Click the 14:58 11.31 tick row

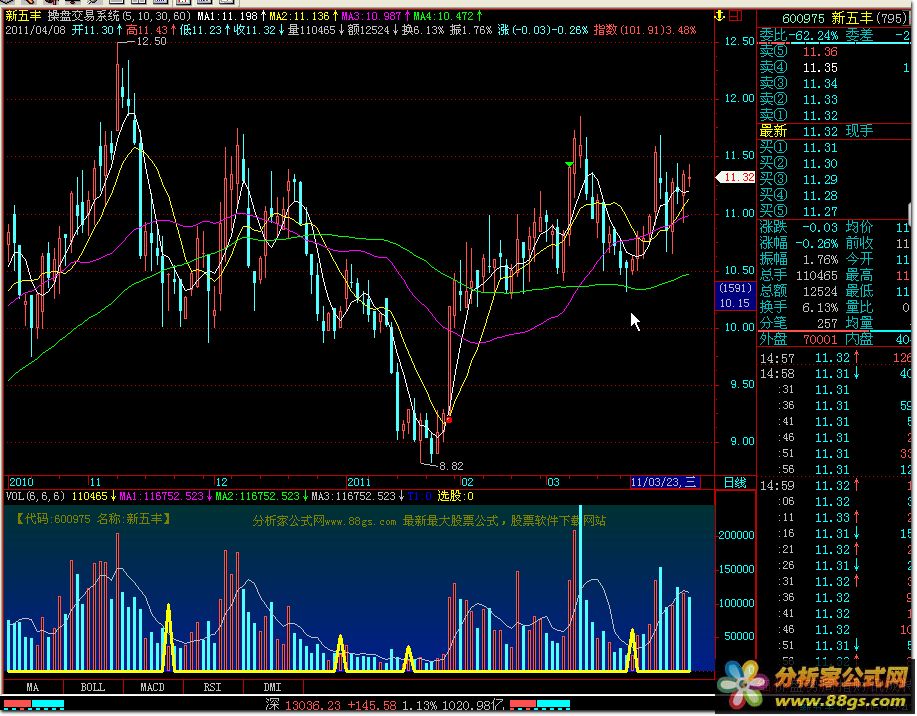coord(835,373)
